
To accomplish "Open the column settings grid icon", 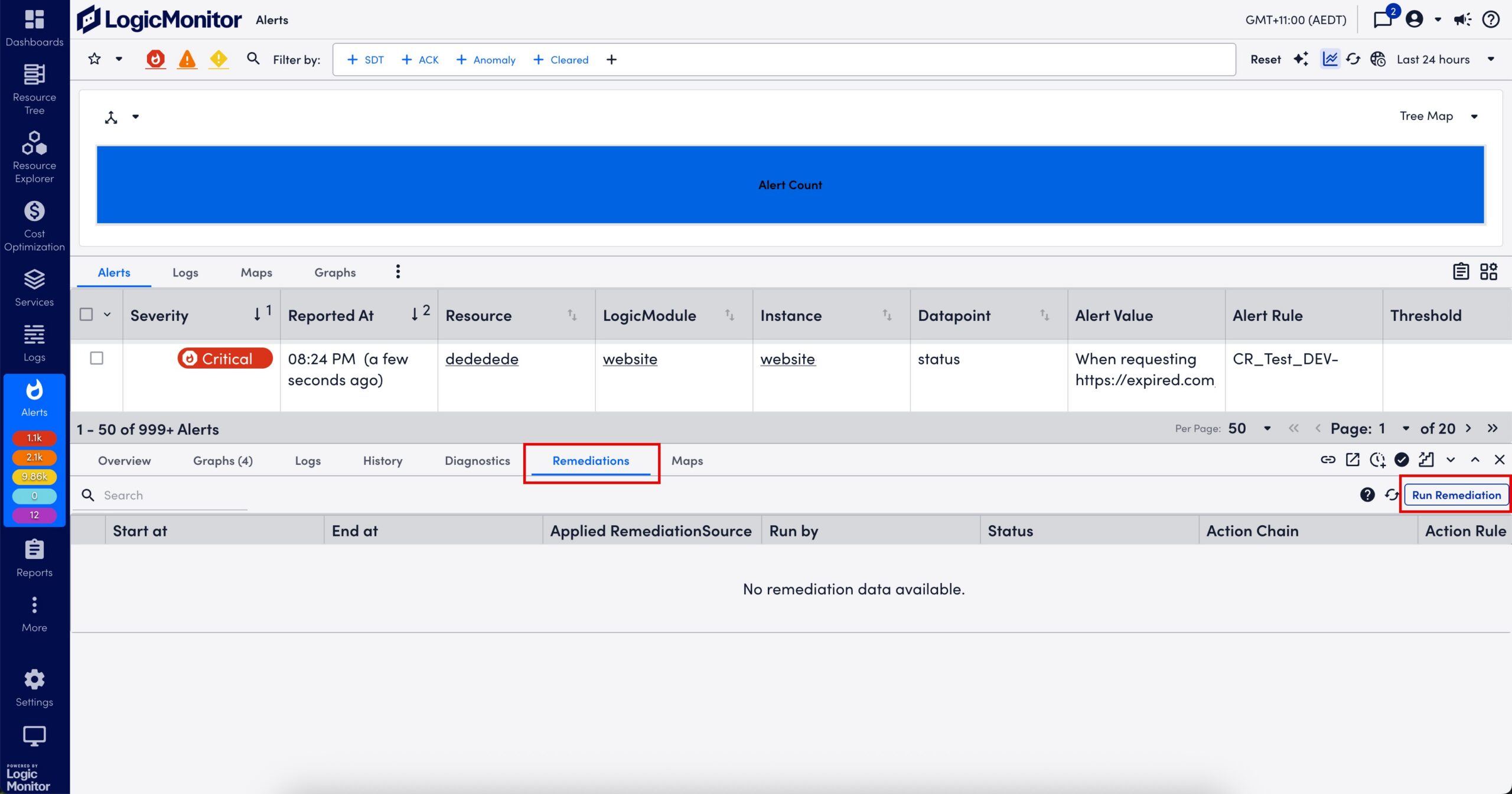I will (1488, 272).
